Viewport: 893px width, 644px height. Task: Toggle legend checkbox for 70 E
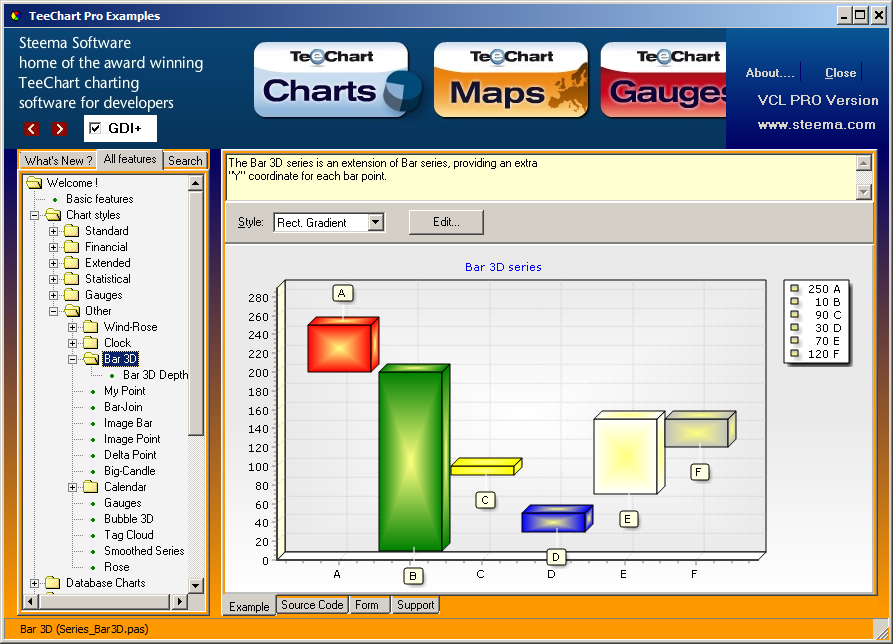(x=794, y=341)
